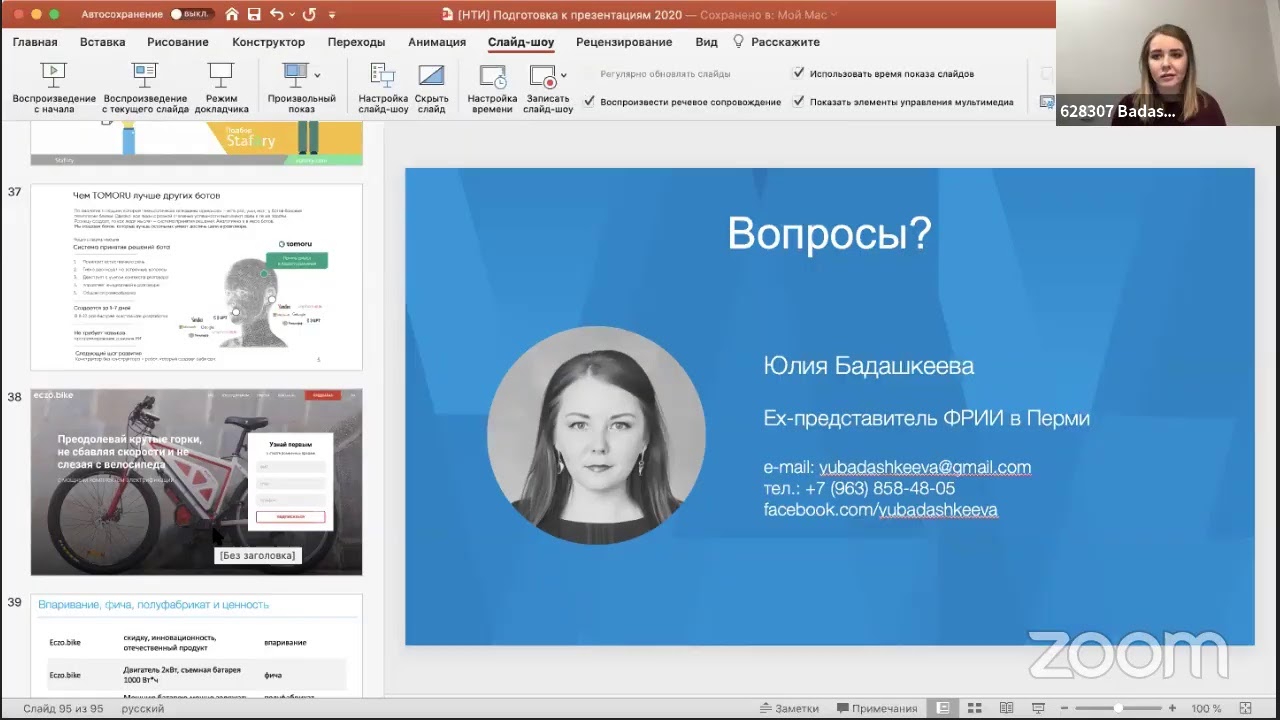Image resolution: width=1280 pixels, height=720 pixels.
Task: Click the zoom level 100 % value
Action: [x=1206, y=708]
